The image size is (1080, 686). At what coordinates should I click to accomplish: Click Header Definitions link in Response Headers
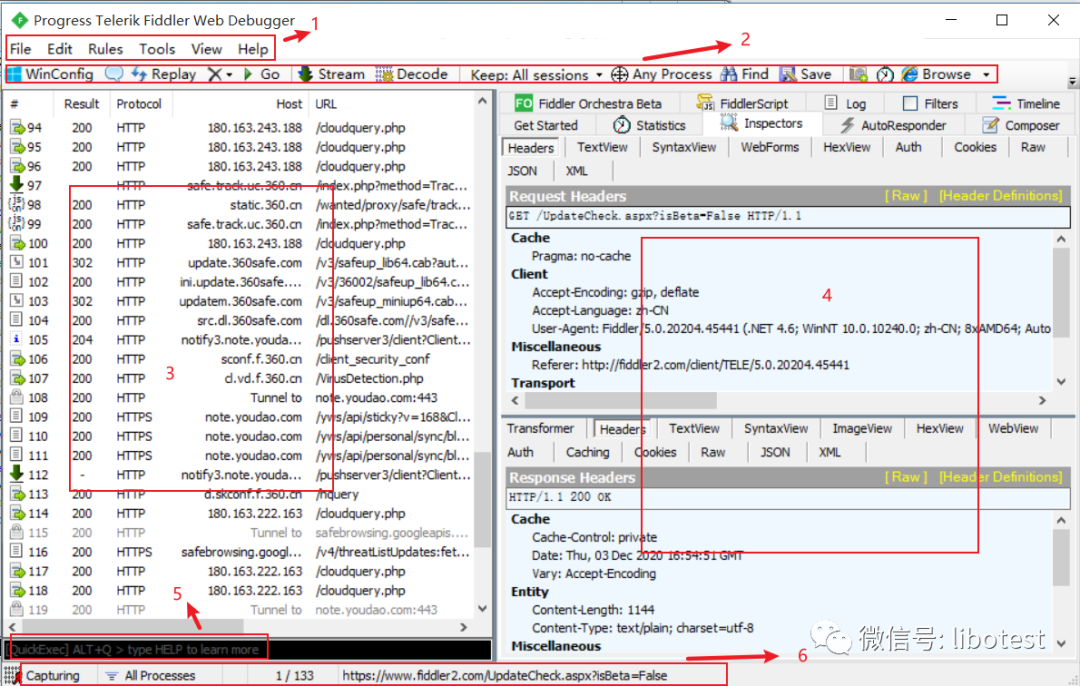pos(1000,477)
